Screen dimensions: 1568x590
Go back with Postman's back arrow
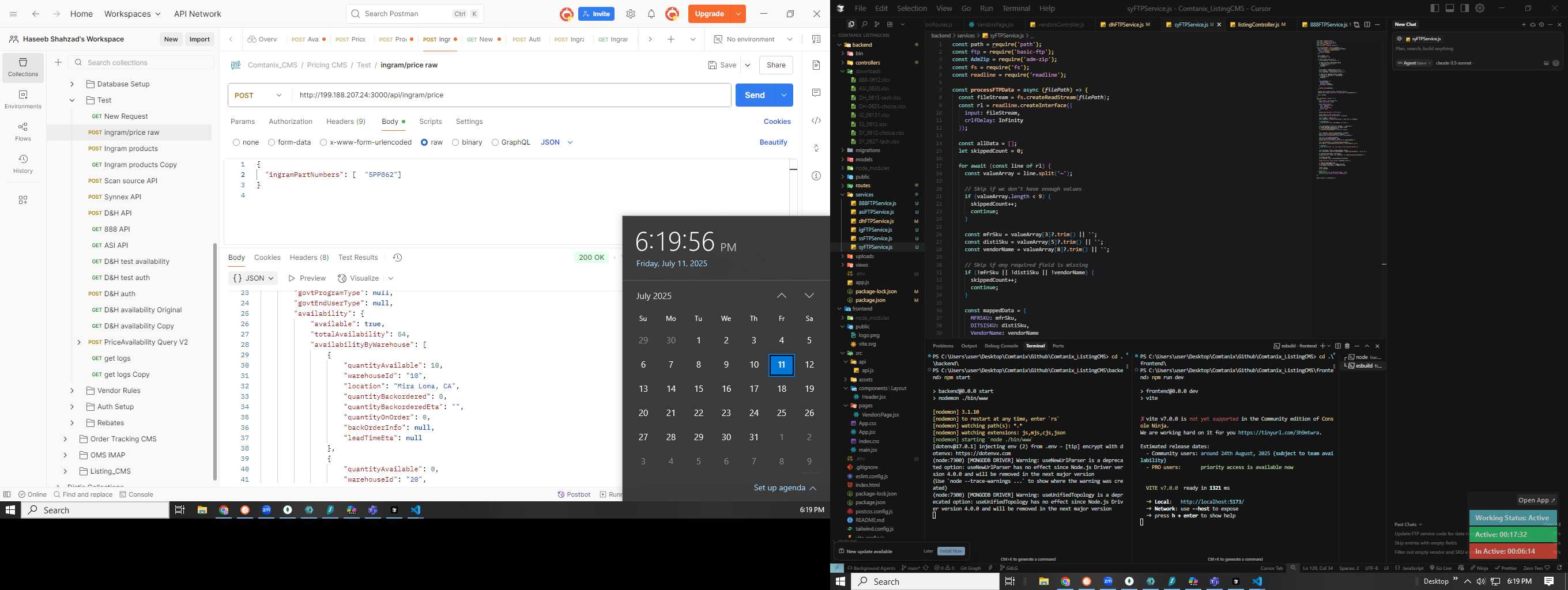[x=36, y=14]
